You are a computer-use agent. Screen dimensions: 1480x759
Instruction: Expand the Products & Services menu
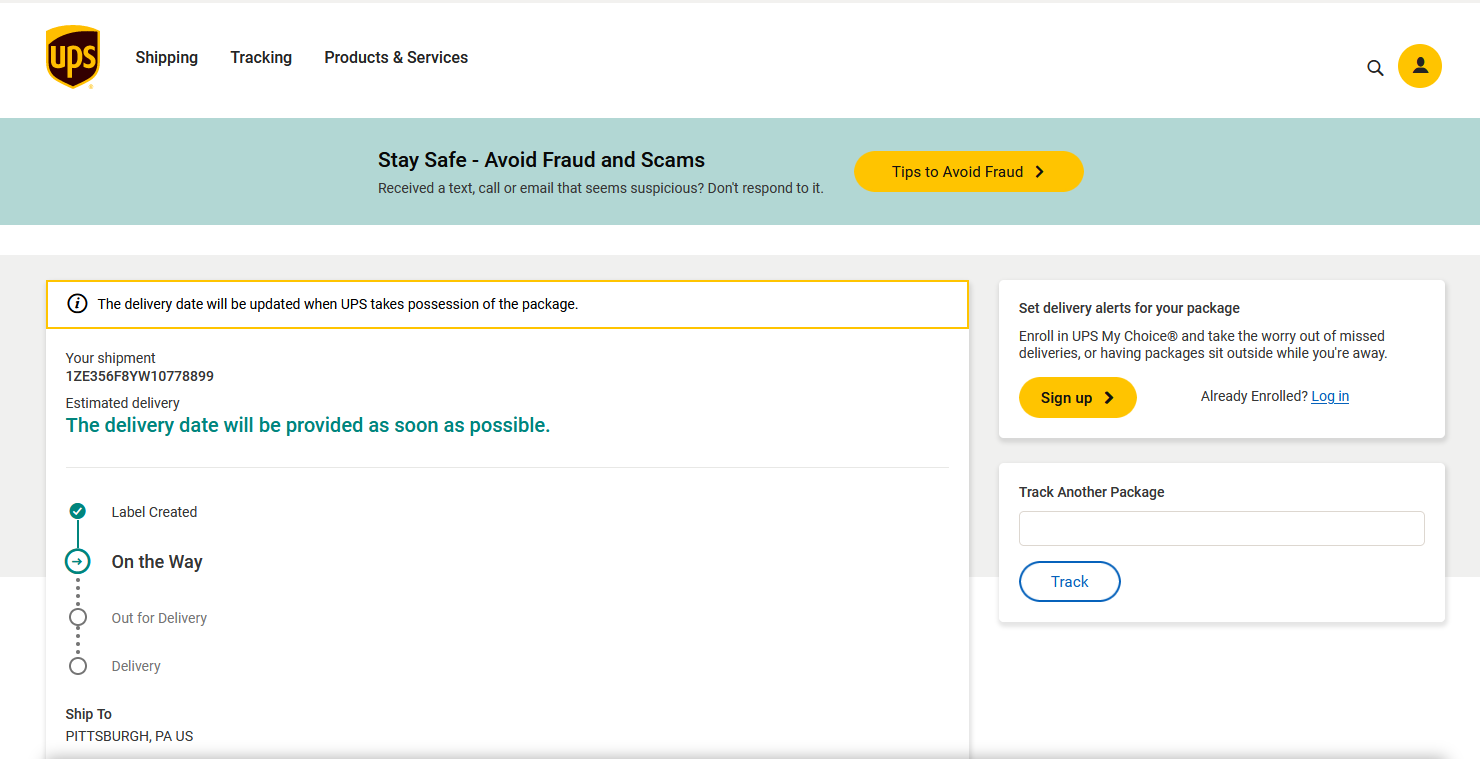[x=396, y=58]
